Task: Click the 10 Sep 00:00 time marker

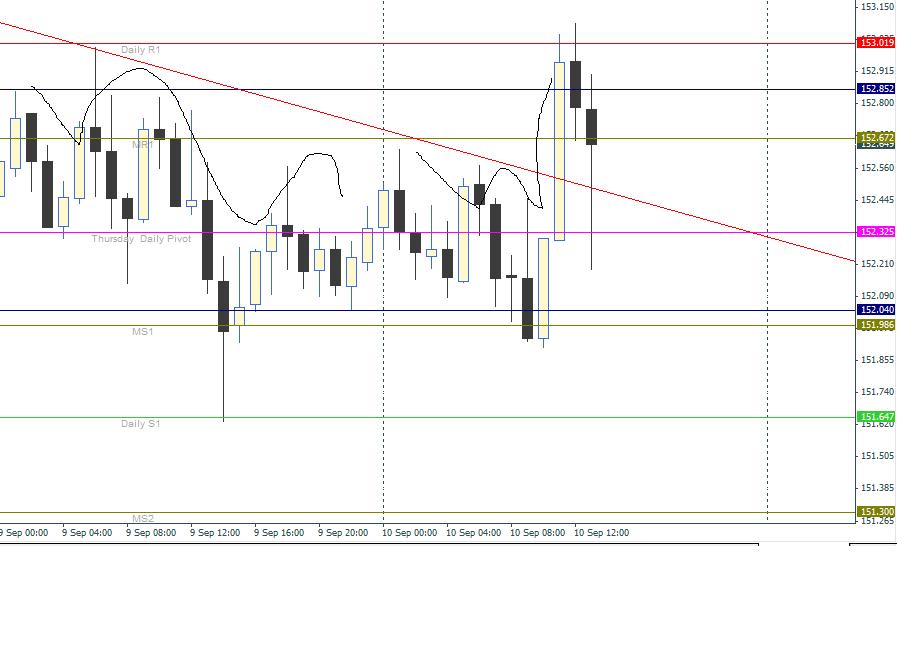Action: click(x=409, y=532)
